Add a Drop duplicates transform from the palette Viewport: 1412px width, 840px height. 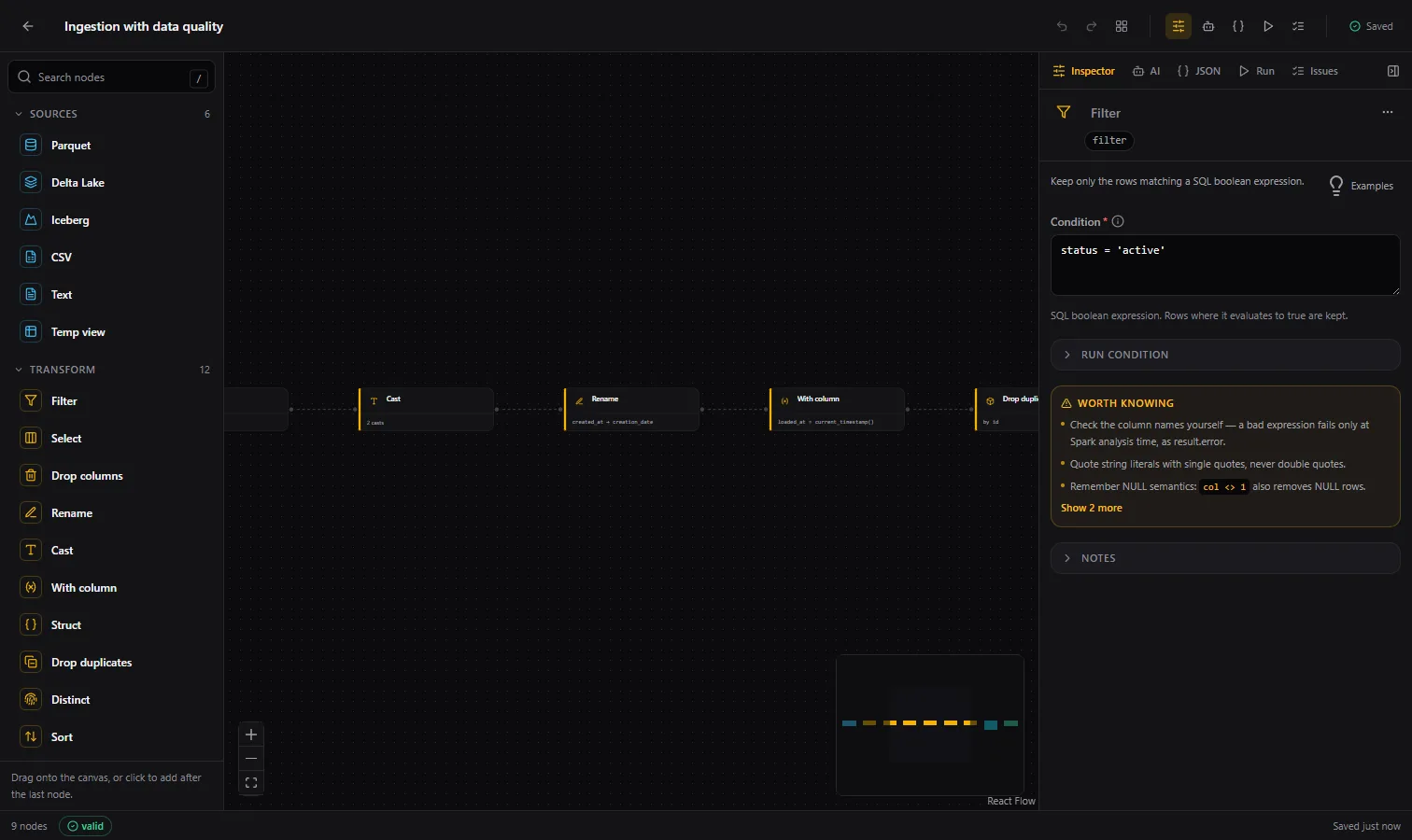pos(112,663)
